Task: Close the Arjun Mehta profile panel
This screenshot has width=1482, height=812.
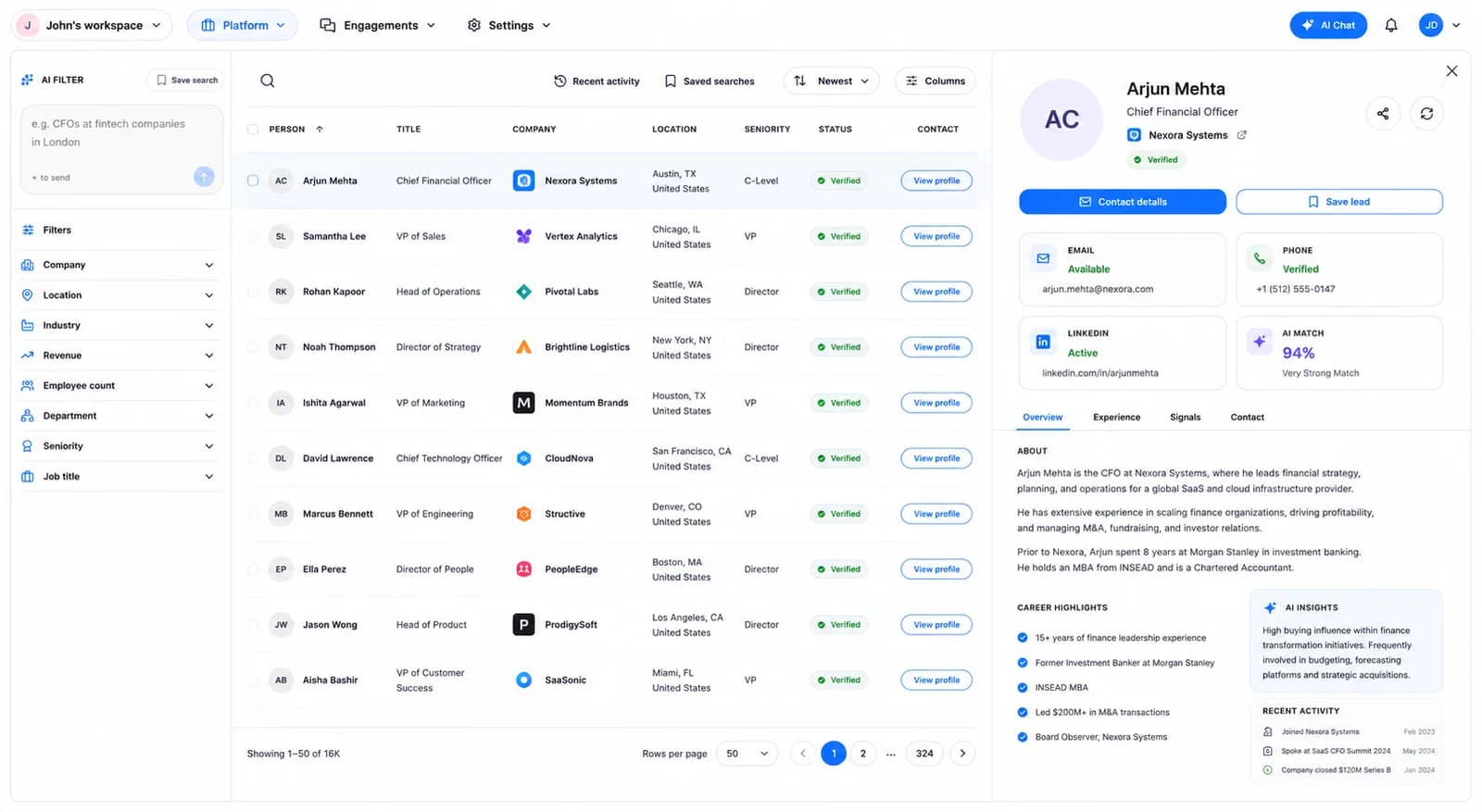Action: [1451, 70]
